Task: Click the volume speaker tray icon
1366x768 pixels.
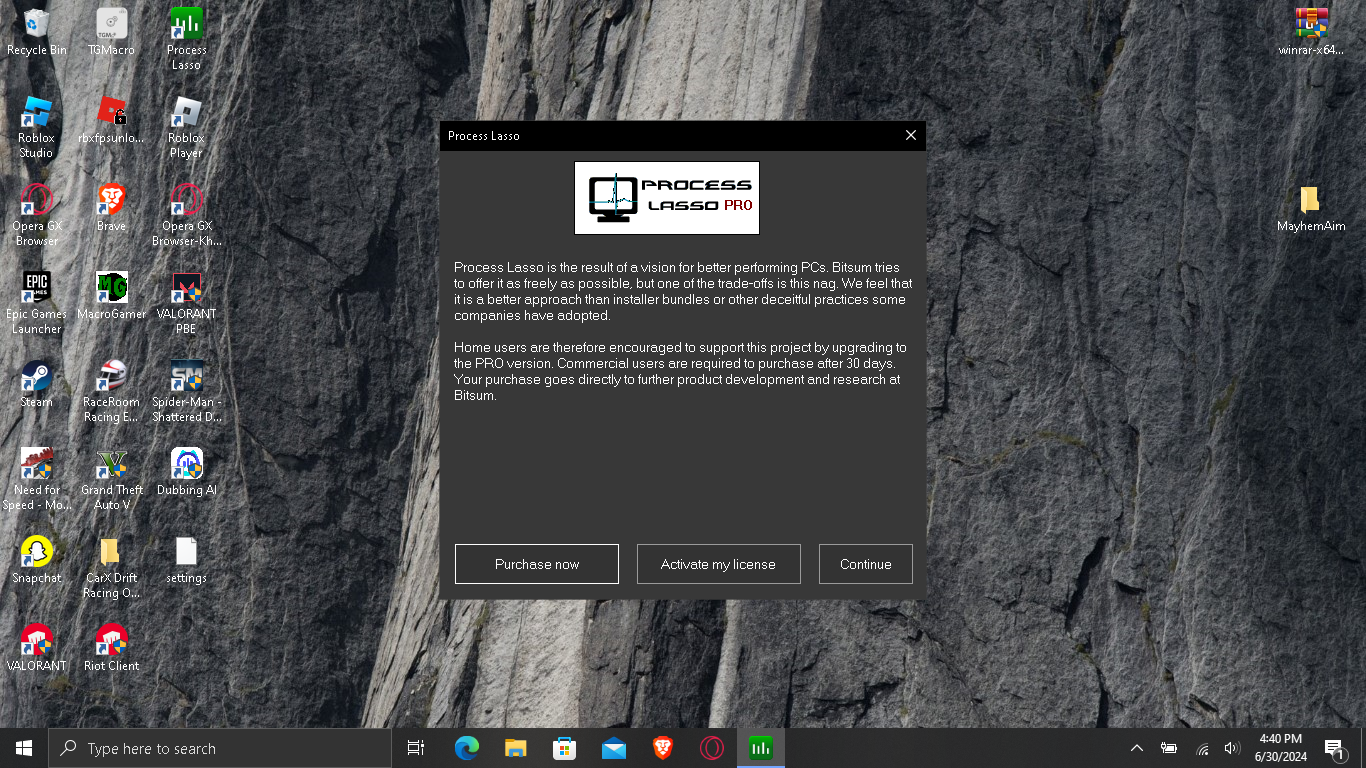Action: (1232, 748)
